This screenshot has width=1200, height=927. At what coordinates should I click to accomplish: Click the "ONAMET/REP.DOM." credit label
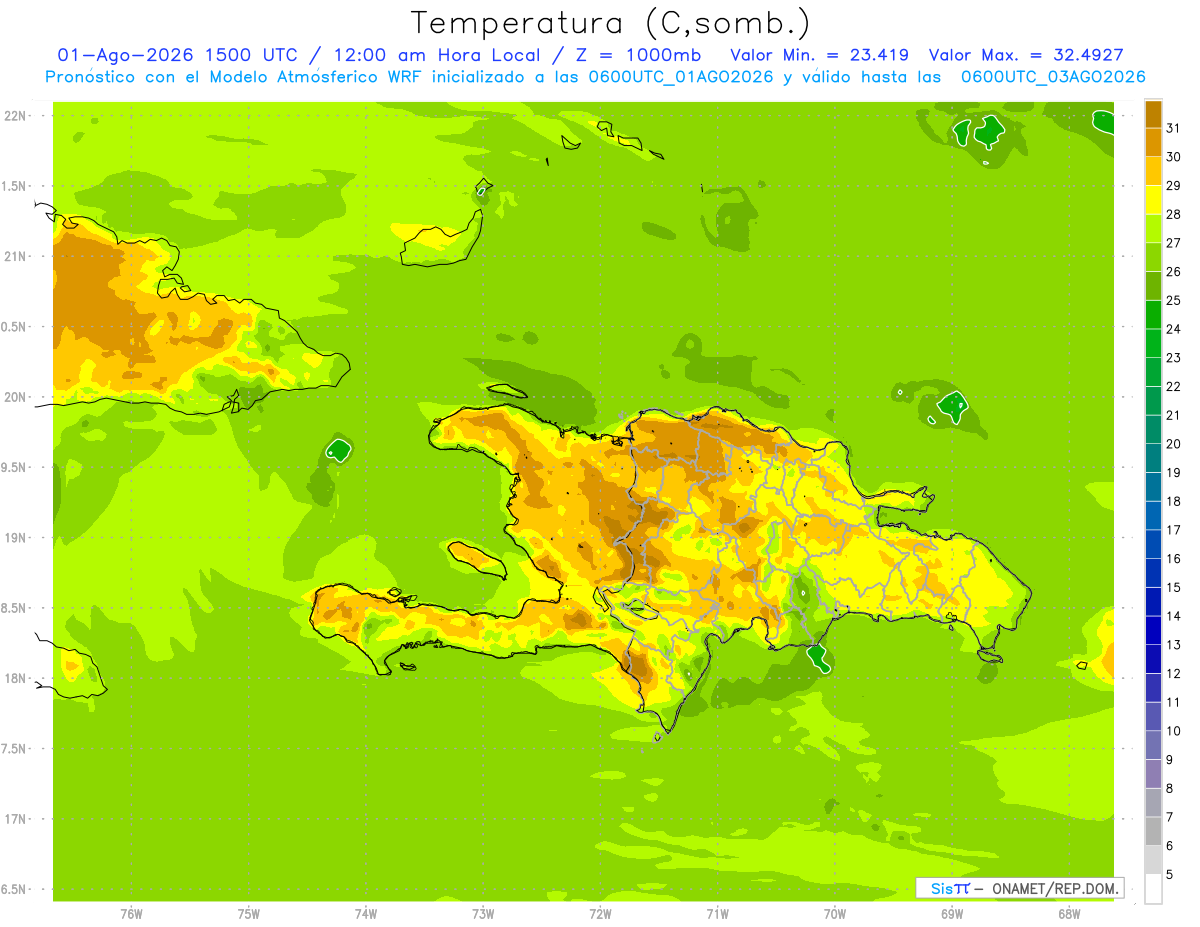click(x=1058, y=888)
